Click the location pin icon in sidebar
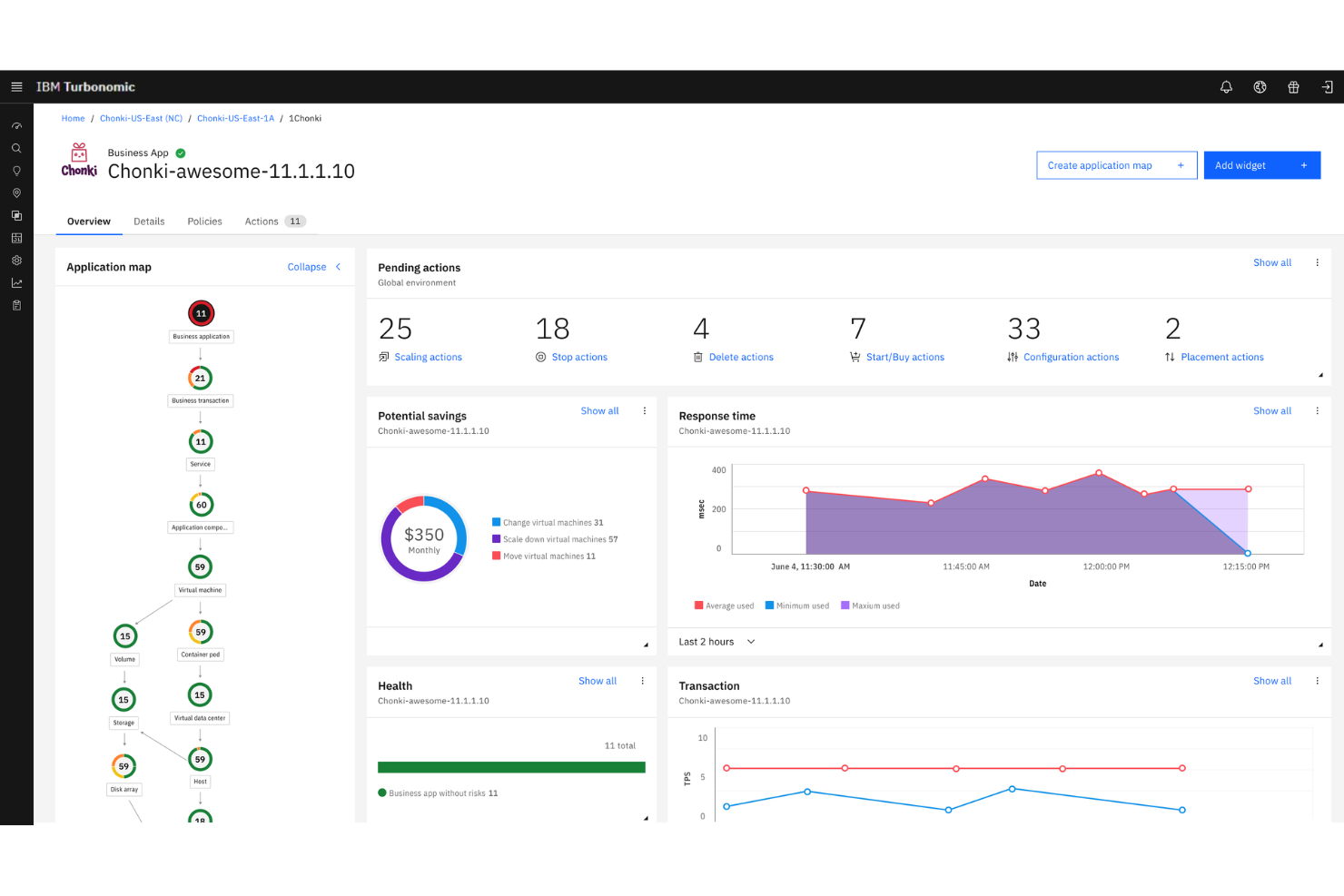This screenshot has width=1344, height=896. [x=16, y=192]
